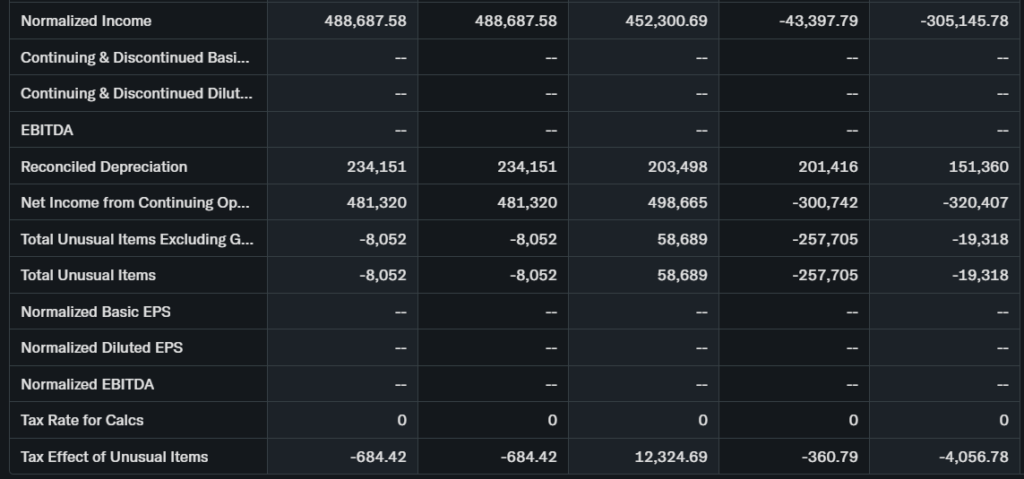This screenshot has height=479, width=1024.
Task: Click the 151,360 Reconciled Depreciation value
Action: click(x=980, y=167)
